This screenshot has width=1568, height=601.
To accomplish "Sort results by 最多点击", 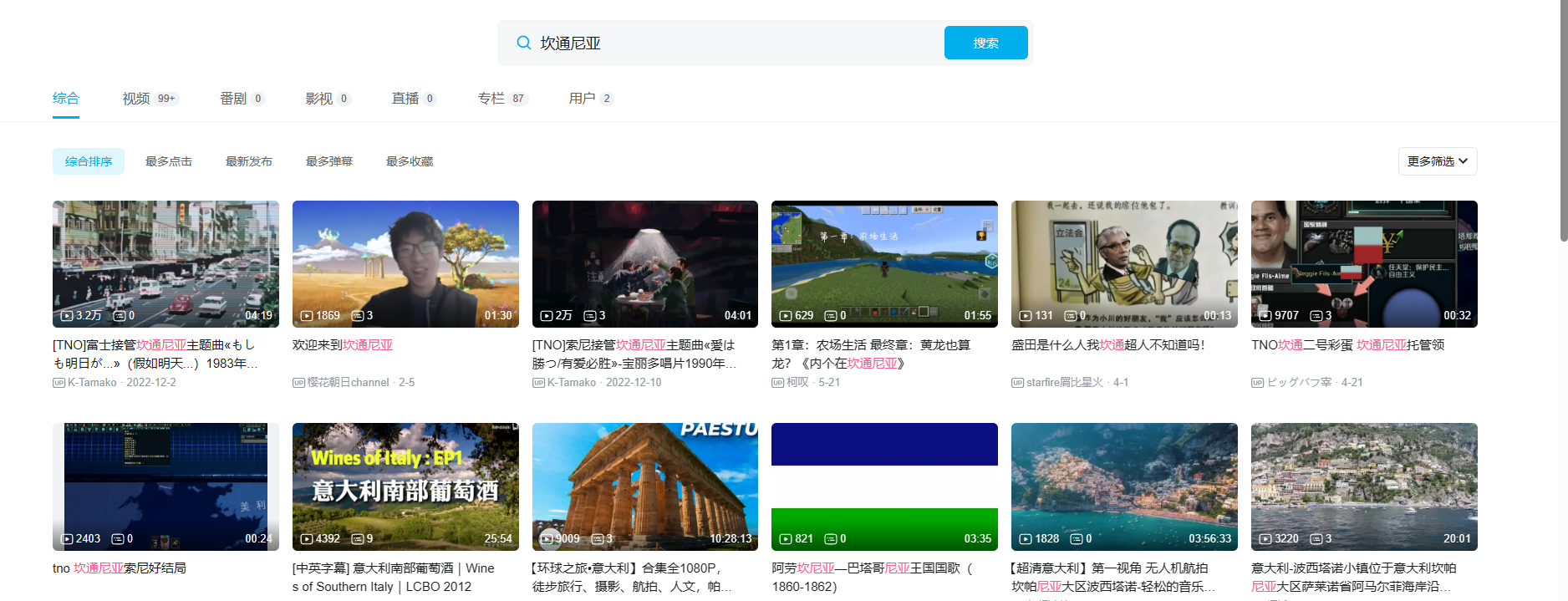I will (169, 161).
